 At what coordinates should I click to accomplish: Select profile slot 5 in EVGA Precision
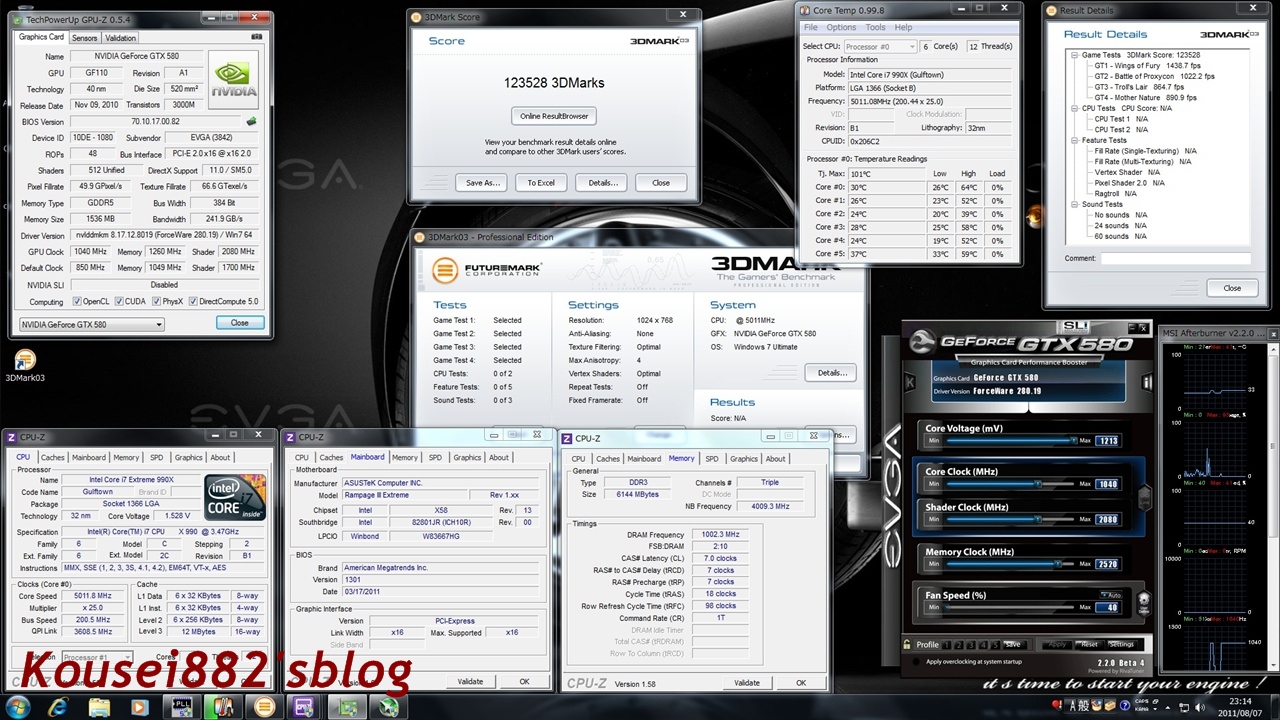[995, 645]
